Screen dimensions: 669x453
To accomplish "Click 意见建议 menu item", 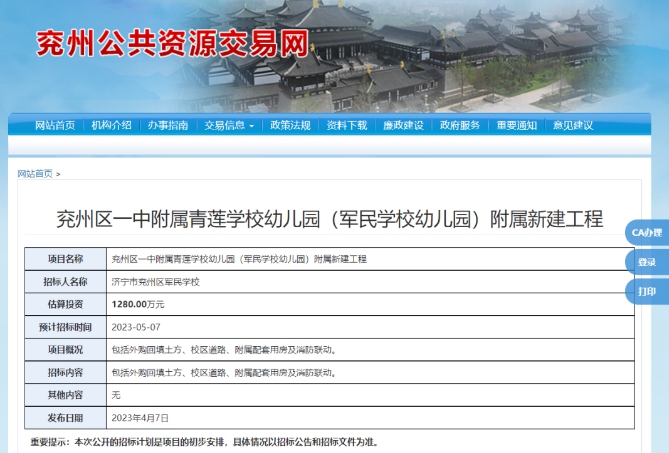I will (573, 125).
